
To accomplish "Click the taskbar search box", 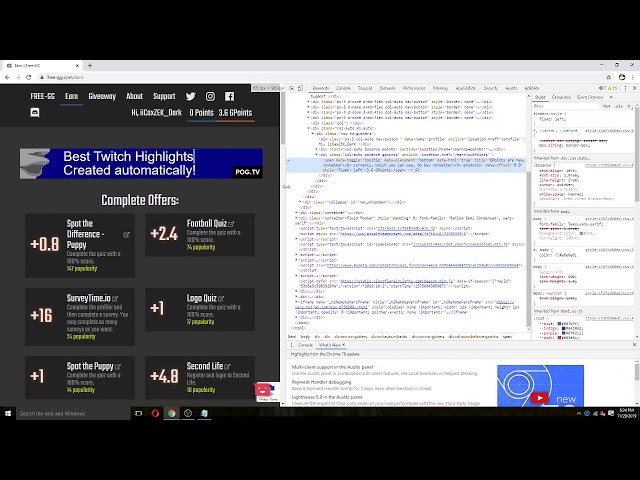I will [x=73, y=413].
